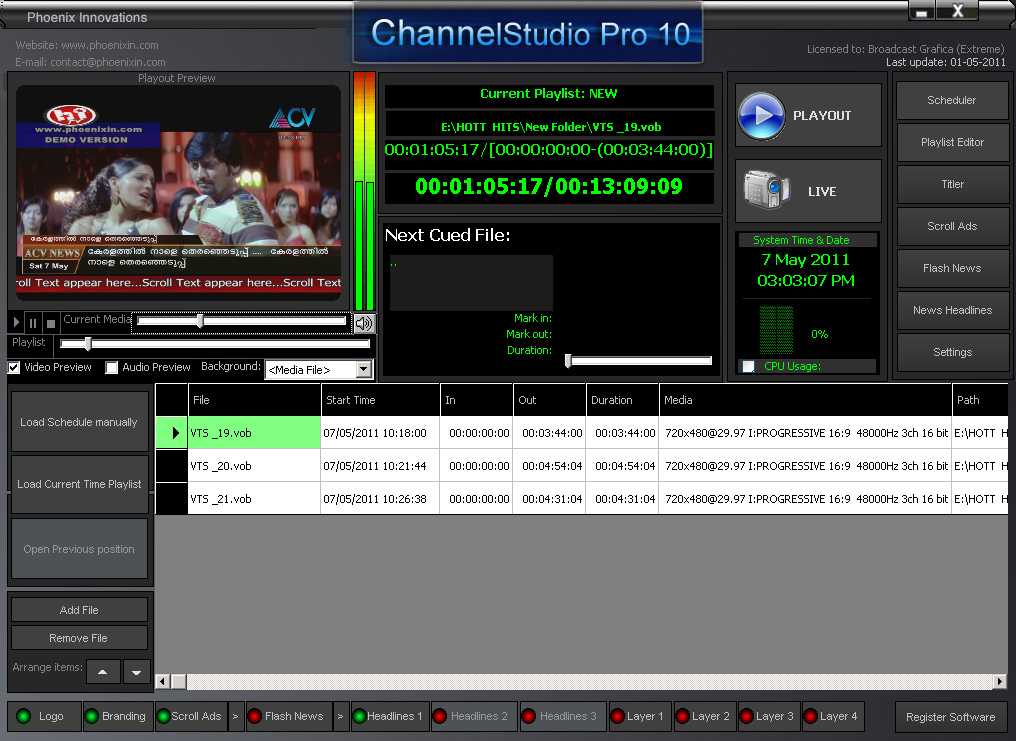Click the Duration column header
This screenshot has width=1016, height=741.
[623, 400]
